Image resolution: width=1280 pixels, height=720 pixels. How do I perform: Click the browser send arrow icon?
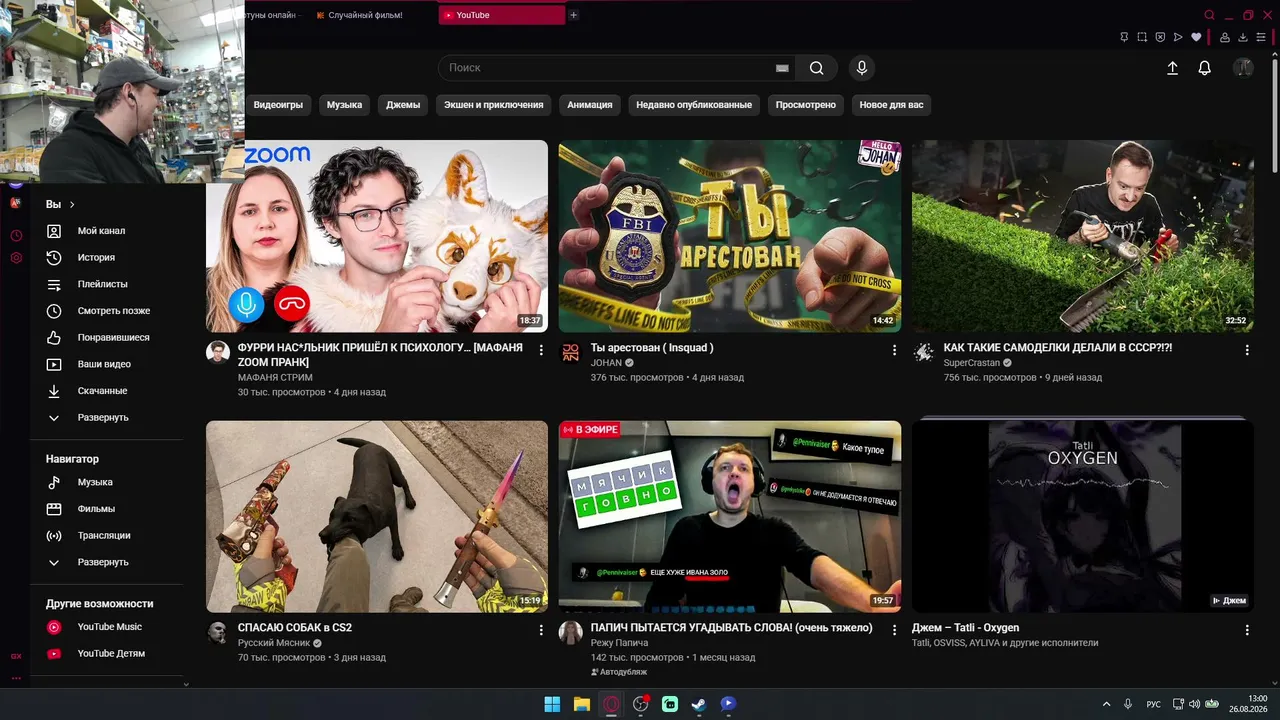[x=1178, y=37]
